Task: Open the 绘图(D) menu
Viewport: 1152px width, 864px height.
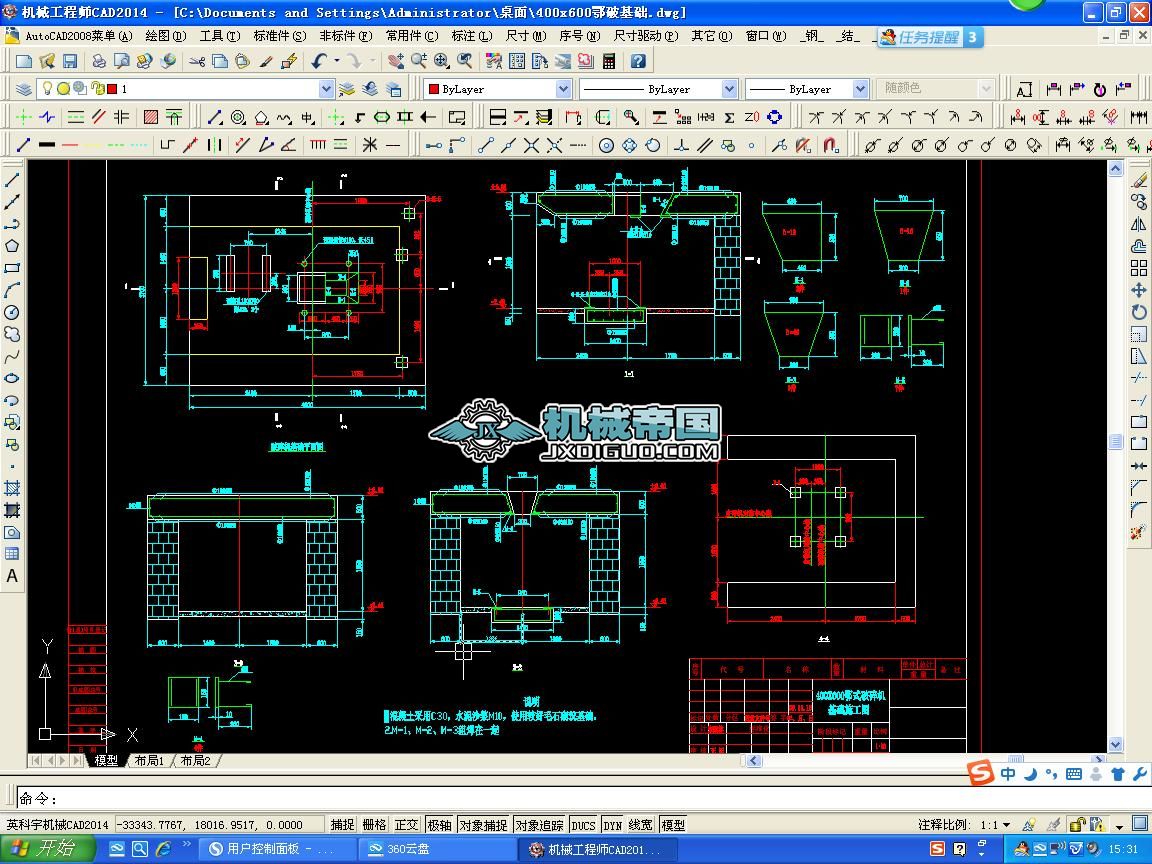Action: [165, 35]
